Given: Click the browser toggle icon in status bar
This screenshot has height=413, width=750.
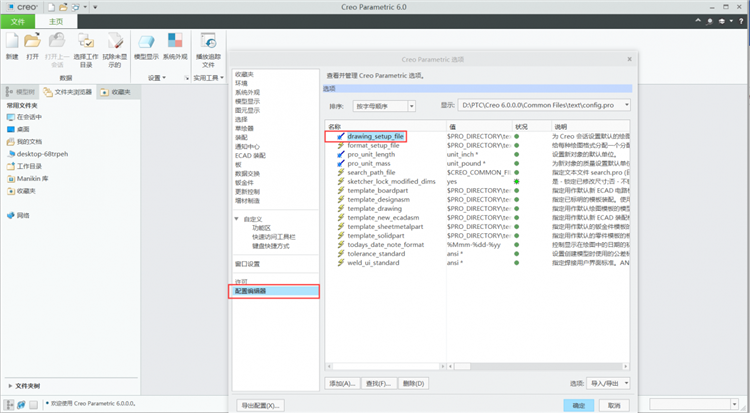Looking at the screenshot, I should click(x=22, y=404).
